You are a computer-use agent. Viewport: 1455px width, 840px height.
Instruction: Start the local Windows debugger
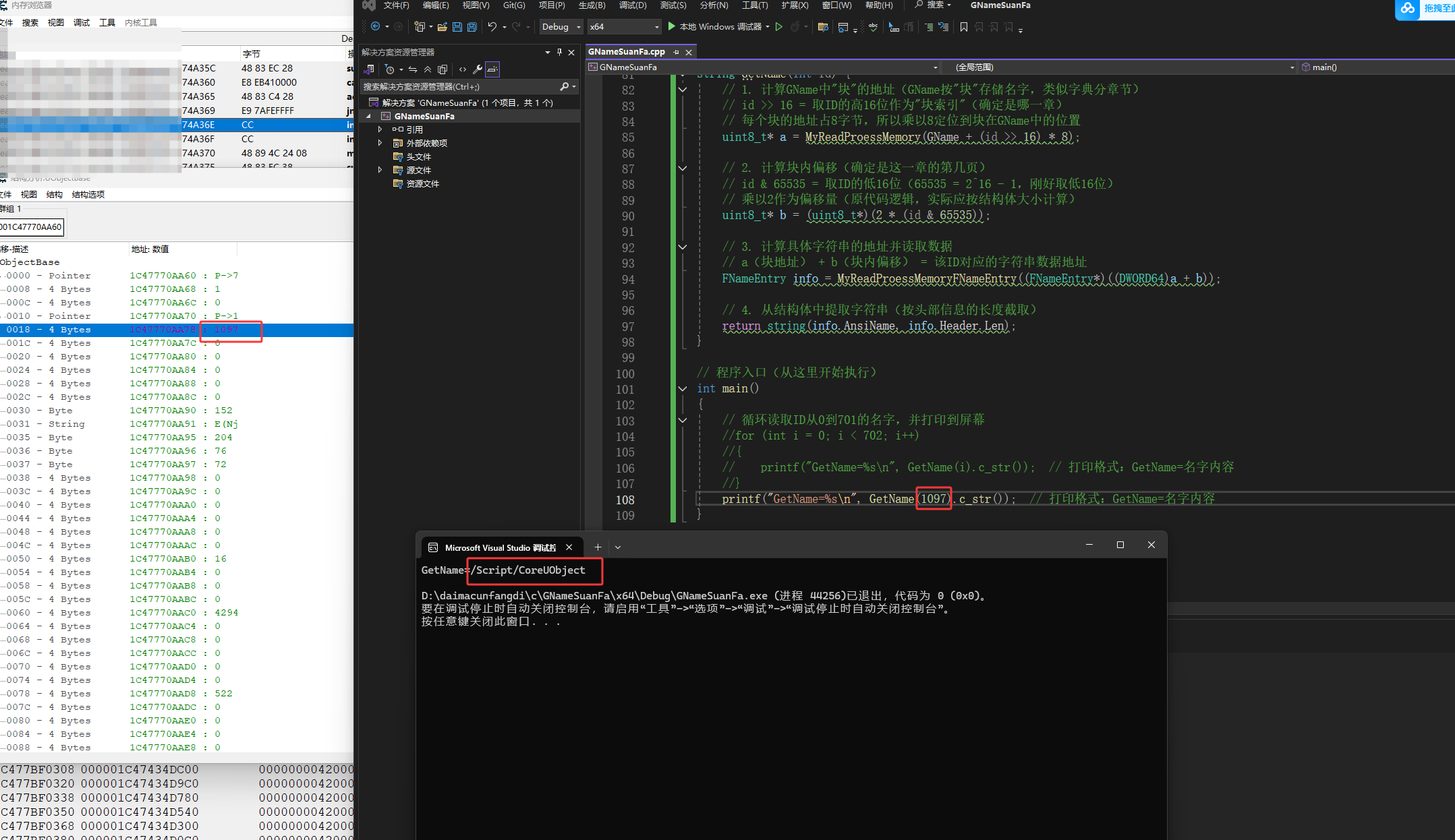pos(715,27)
